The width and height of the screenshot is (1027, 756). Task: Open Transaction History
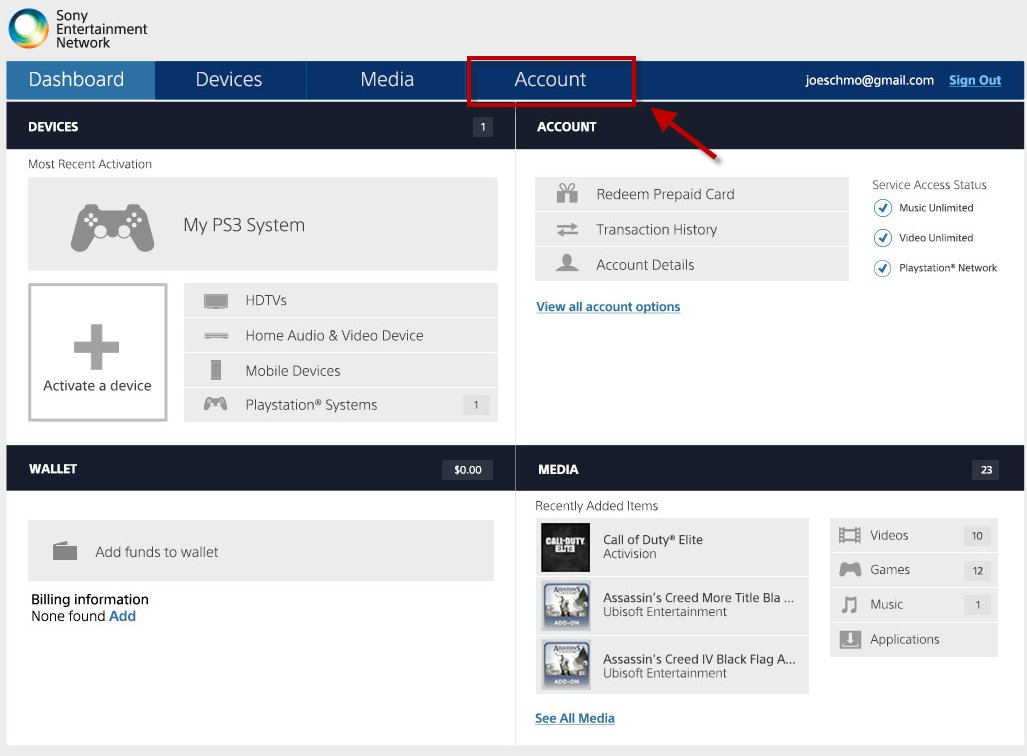pyautogui.click(x=692, y=229)
